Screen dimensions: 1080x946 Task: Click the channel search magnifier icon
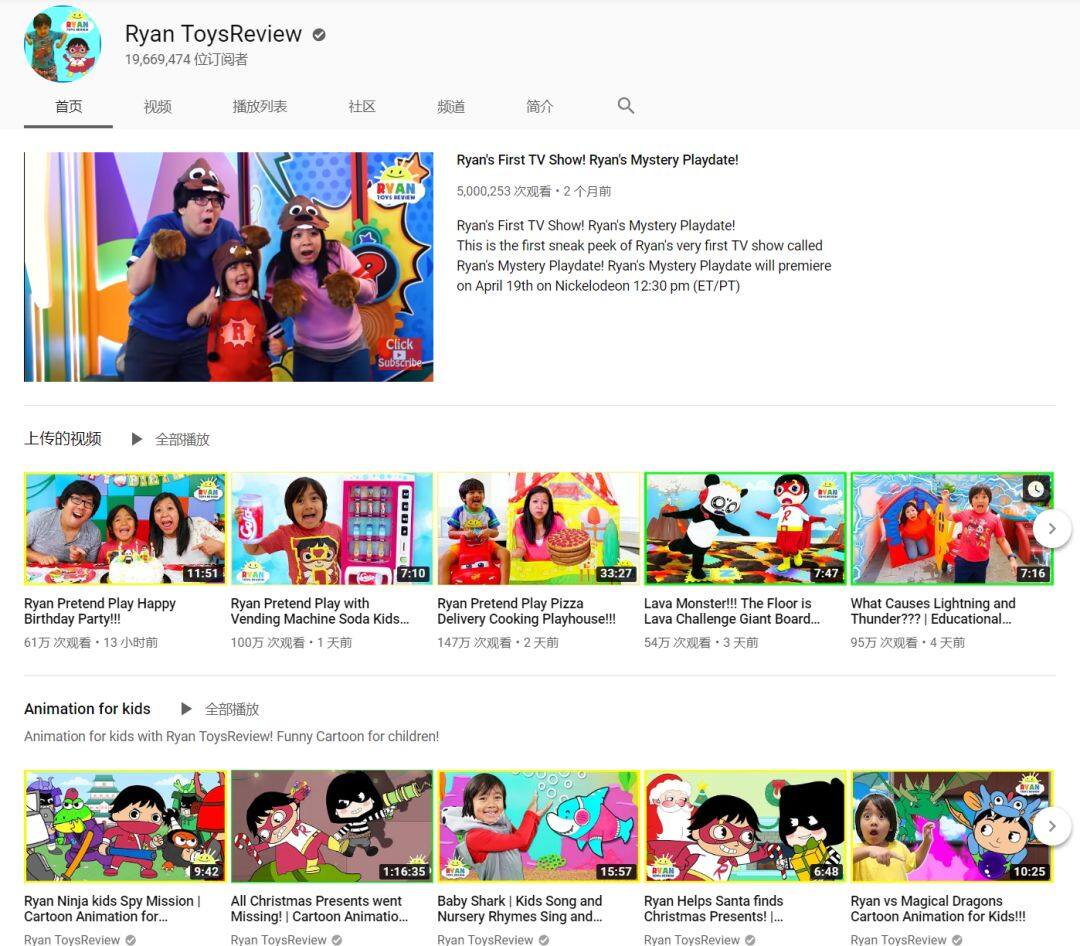pos(626,106)
